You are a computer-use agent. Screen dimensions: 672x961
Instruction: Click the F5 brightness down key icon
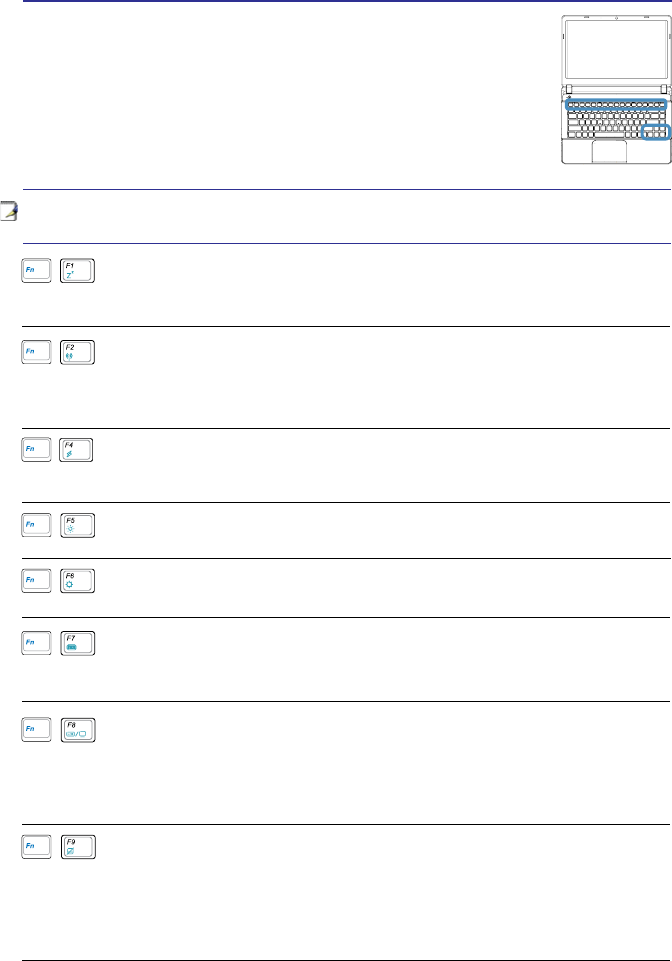click(x=77, y=527)
